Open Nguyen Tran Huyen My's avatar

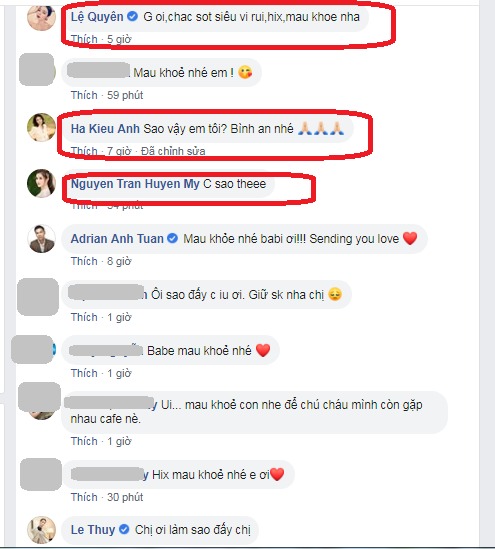point(41,183)
